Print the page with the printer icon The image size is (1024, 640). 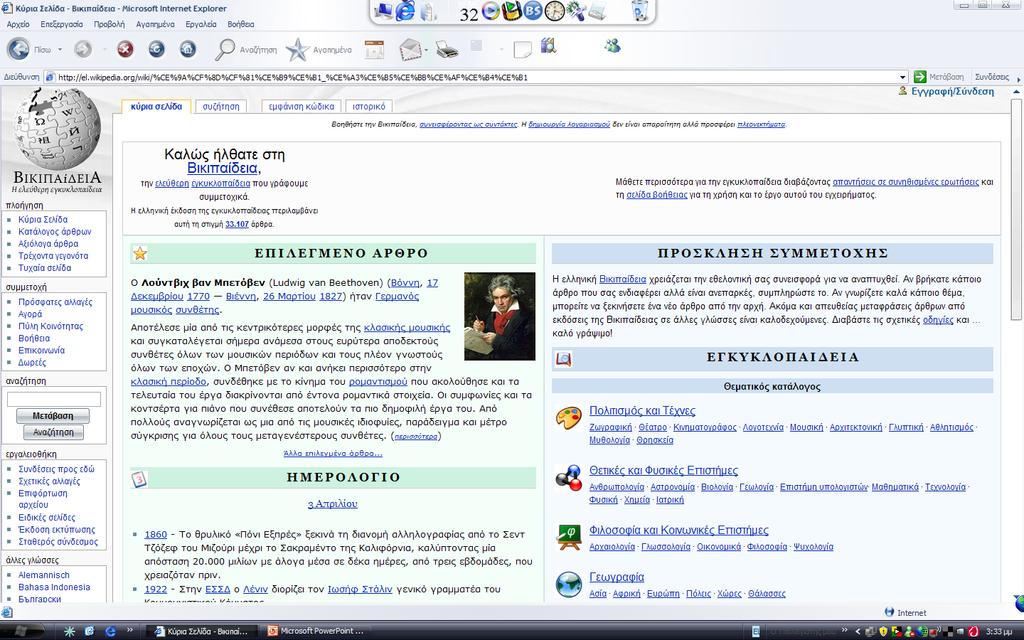447,49
